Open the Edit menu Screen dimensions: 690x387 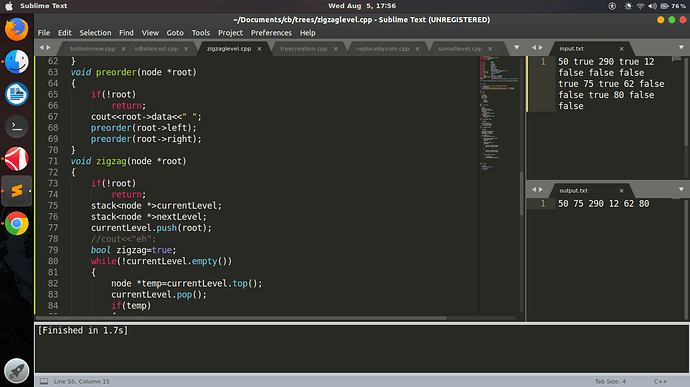click(x=64, y=33)
